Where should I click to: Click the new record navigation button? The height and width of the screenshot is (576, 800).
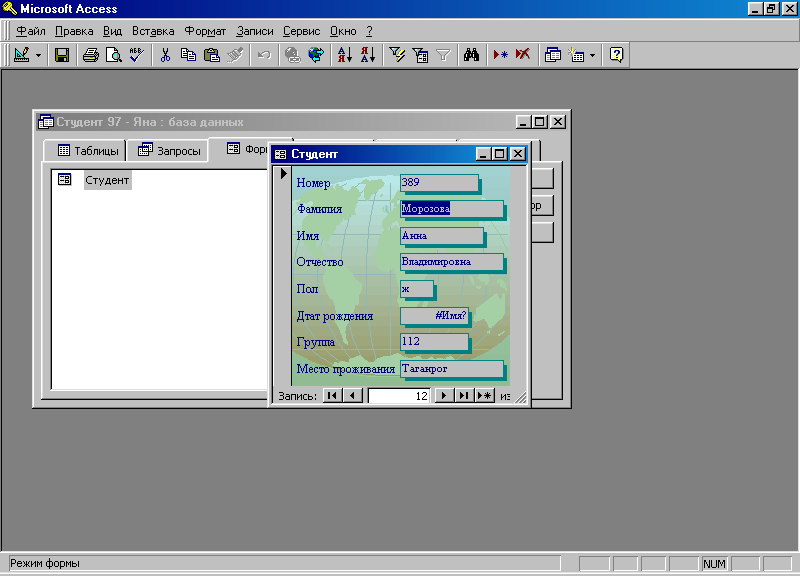tap(484, 396)
